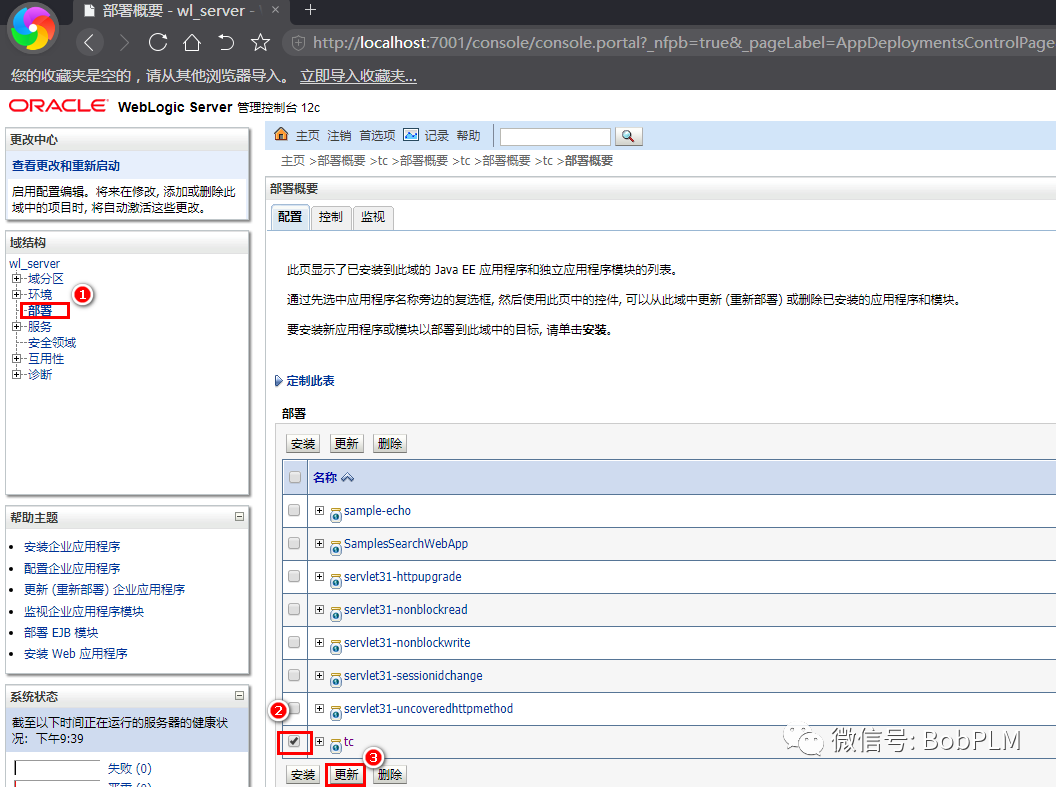This screenshot has height=787, width=1056.
Task: Click the browser logo icon
Action: pyautogui.click(x=33, y=30)
